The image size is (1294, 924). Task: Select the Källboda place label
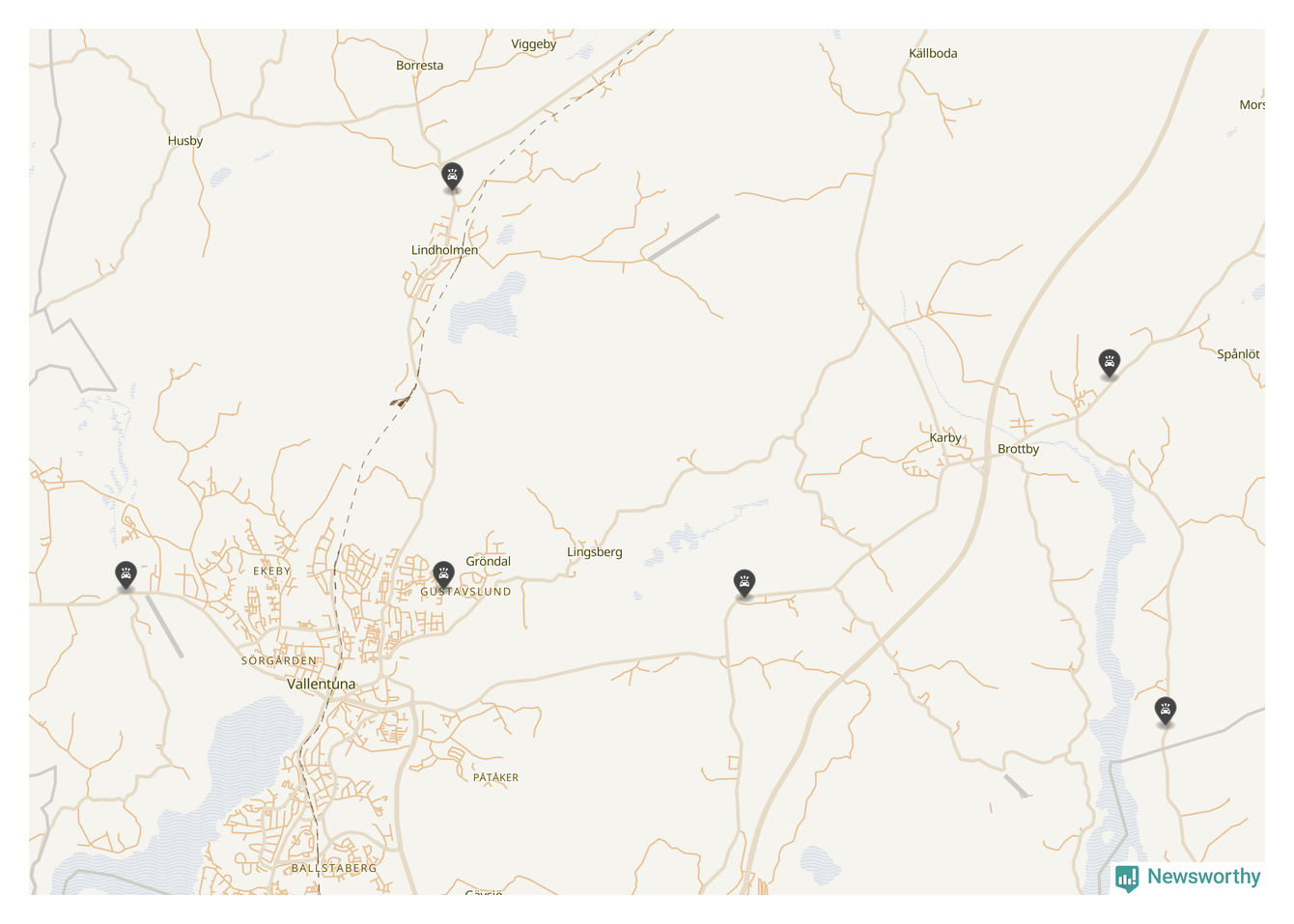pyautogui.click(x=933, y=53)
